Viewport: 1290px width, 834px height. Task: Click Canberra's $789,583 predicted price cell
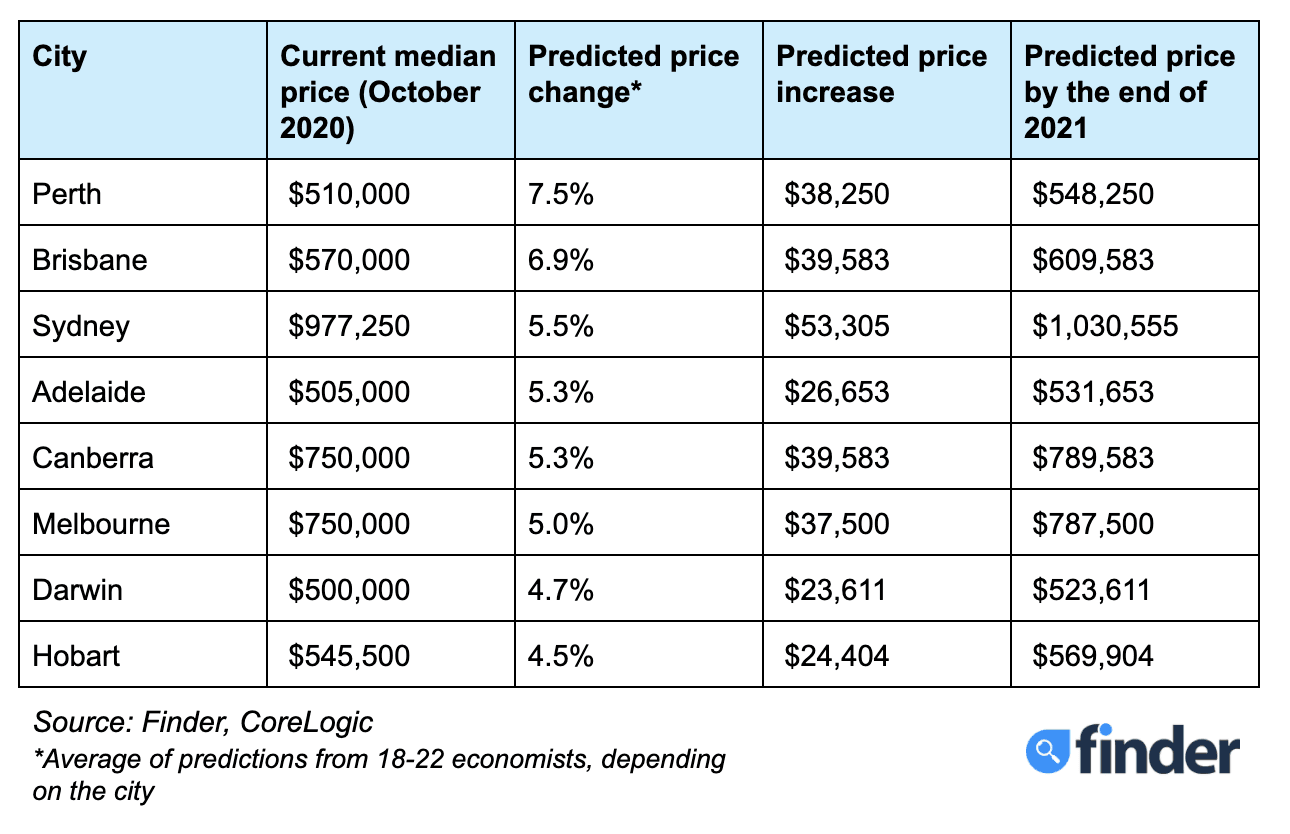tap(1093, 458)
